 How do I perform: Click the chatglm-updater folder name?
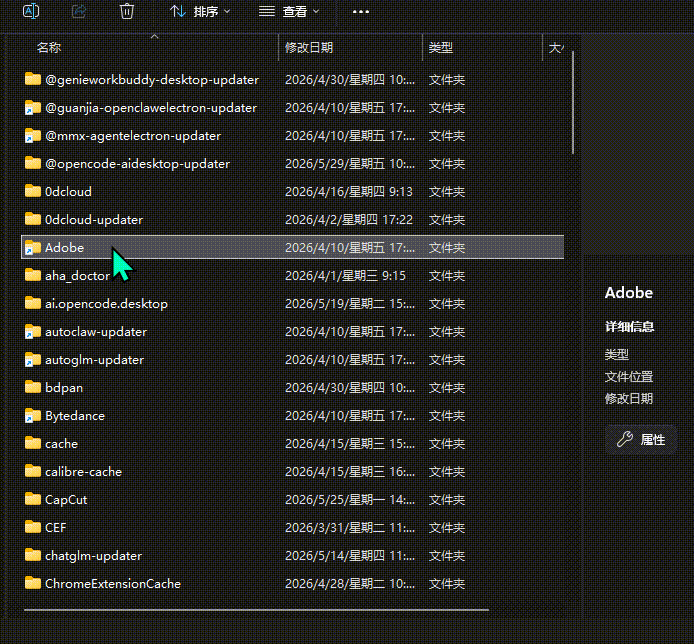tap(93, 555)
